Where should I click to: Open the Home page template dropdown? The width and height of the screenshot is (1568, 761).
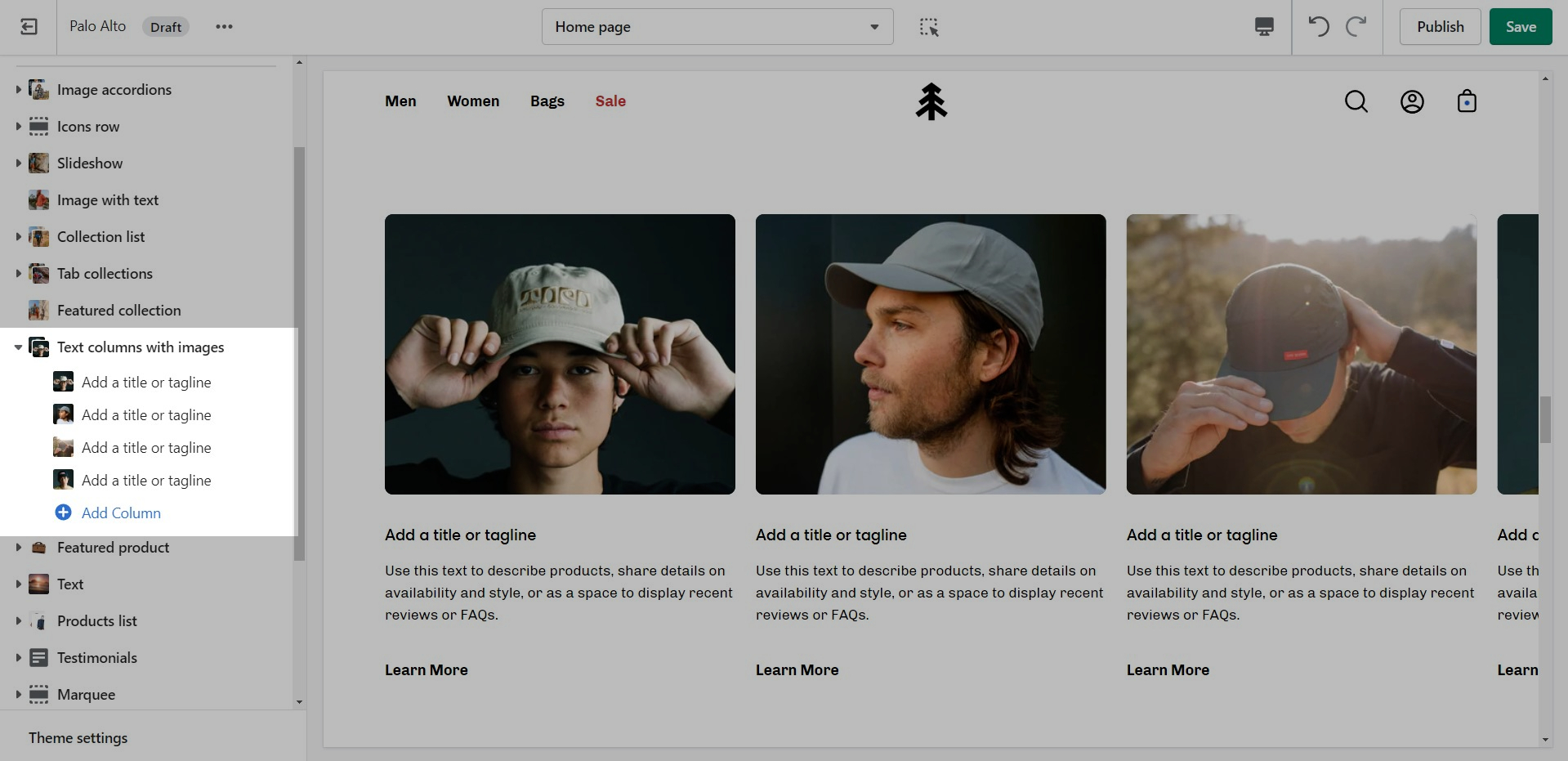[717, 27]
